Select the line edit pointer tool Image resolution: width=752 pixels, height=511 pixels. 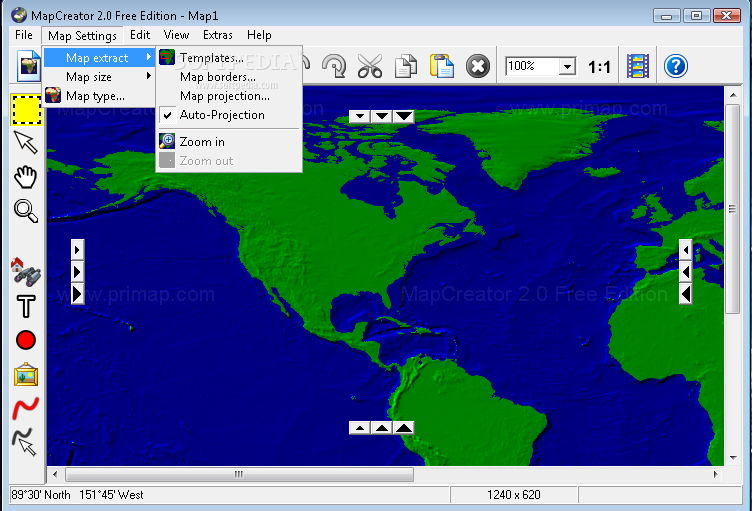24,442
